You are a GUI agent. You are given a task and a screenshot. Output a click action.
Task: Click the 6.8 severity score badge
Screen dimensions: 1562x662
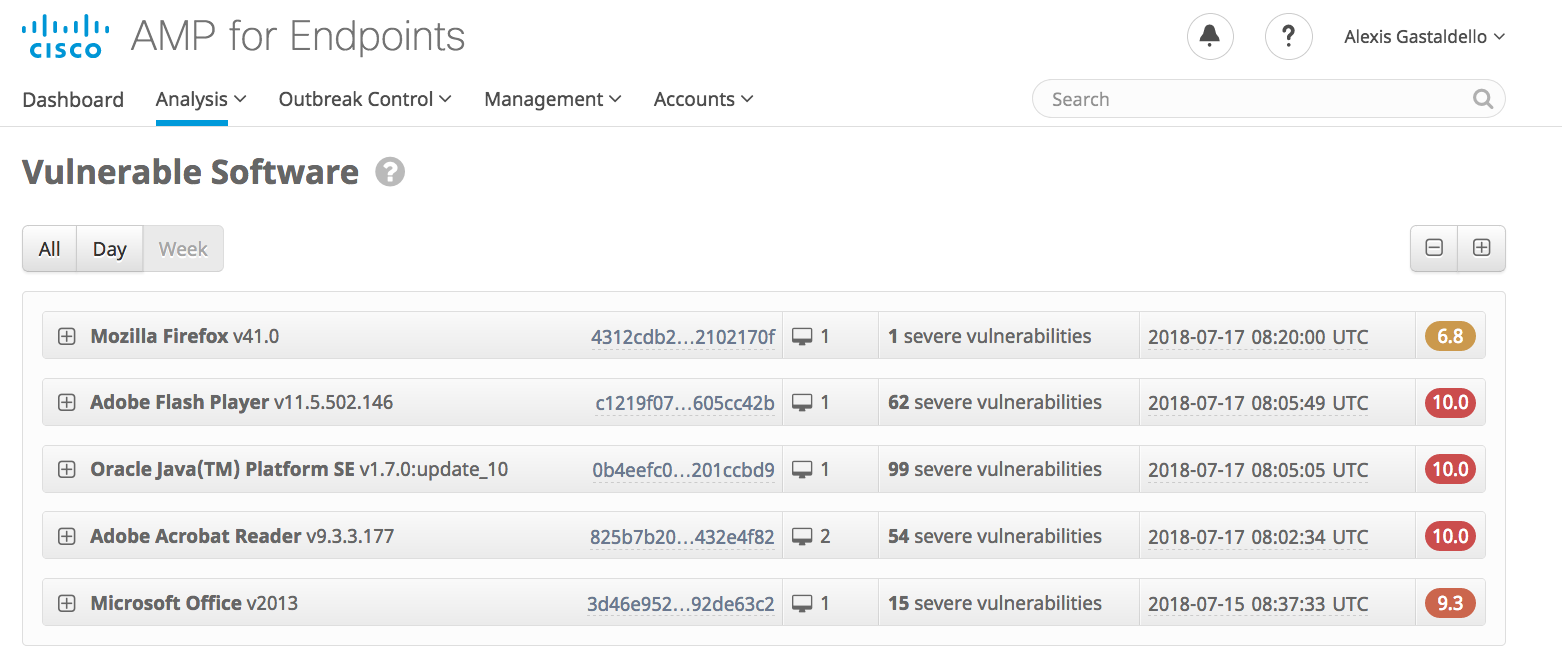click(1450, 337)
